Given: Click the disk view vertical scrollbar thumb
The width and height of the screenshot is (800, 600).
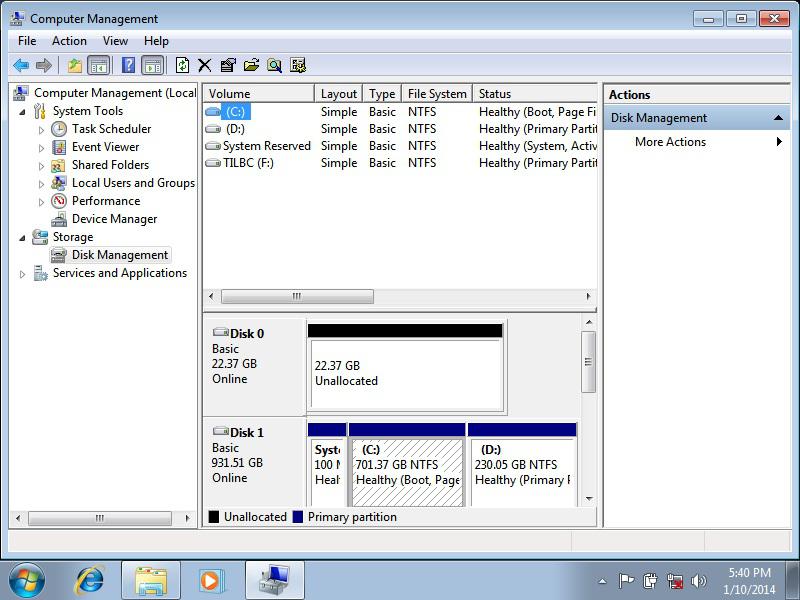Looking at the screenshot, I should coord(588,362).
